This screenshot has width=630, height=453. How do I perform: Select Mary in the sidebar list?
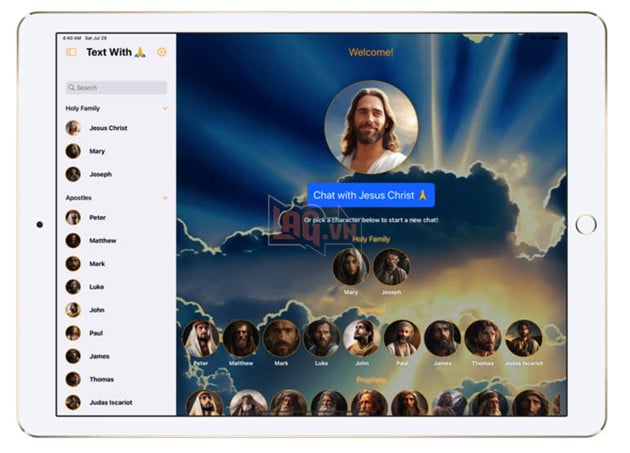96,151
